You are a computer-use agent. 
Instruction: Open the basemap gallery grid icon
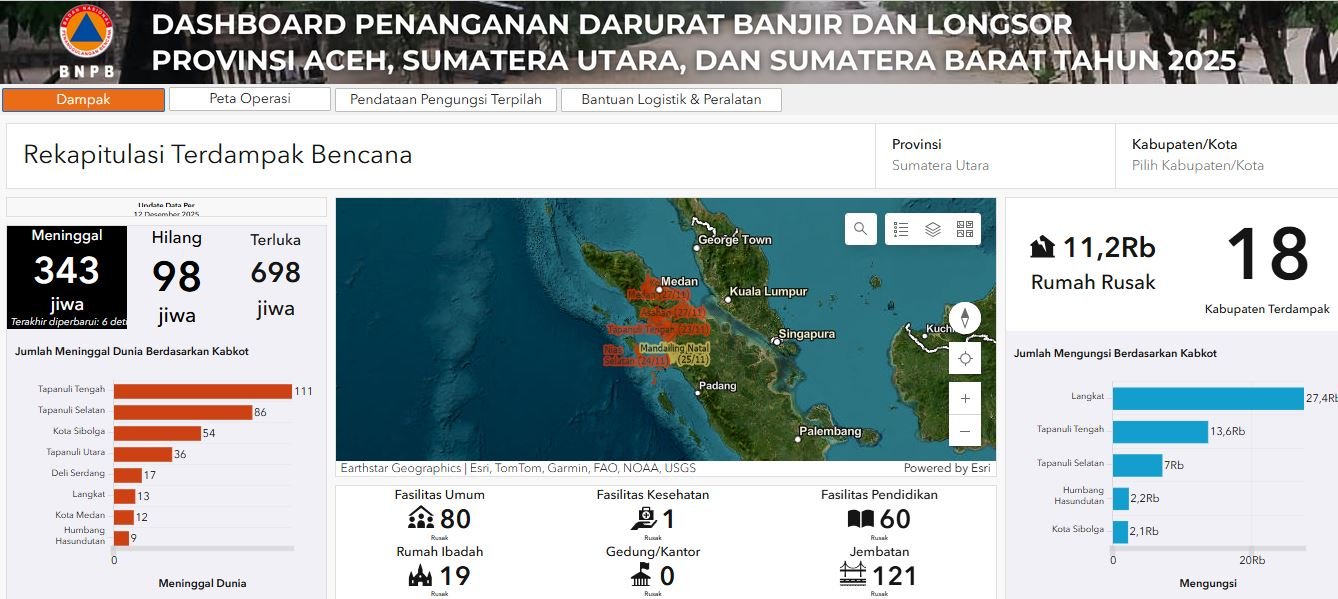point(964,229)
